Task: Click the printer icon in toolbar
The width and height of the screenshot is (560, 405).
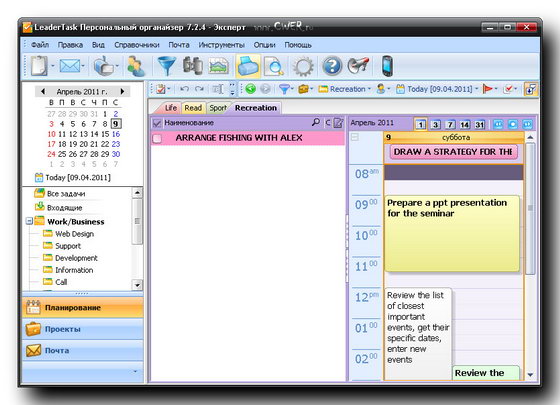Action: 248,66
